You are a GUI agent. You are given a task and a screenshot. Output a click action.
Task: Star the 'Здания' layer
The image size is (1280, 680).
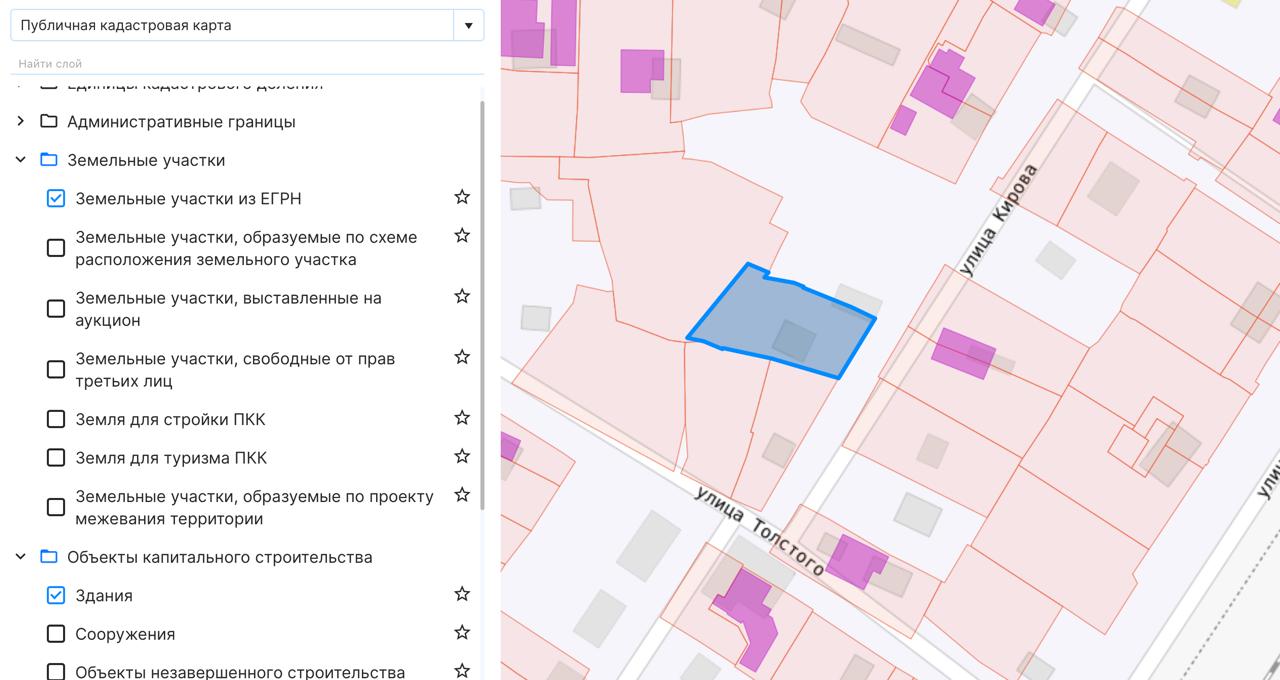tap(462, 594)
